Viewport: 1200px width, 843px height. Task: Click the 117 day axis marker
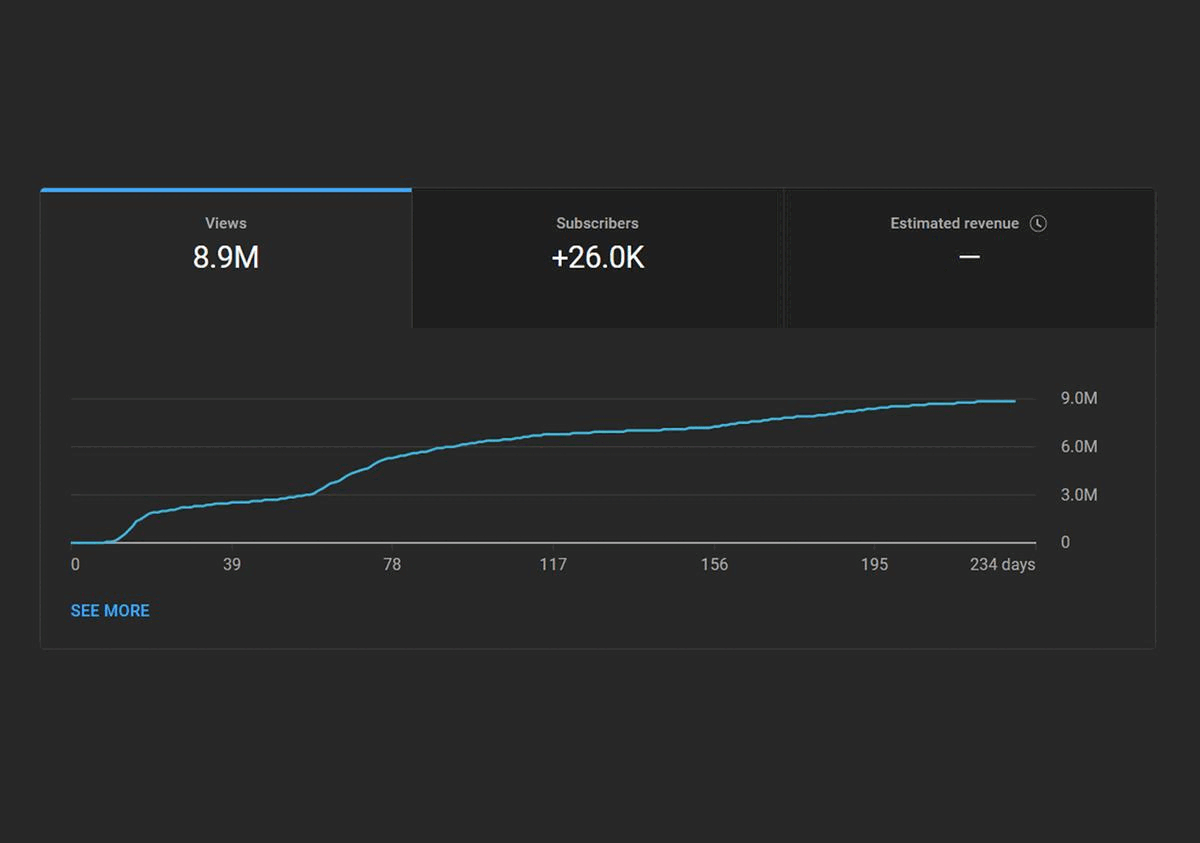click(x=553, y=565)
